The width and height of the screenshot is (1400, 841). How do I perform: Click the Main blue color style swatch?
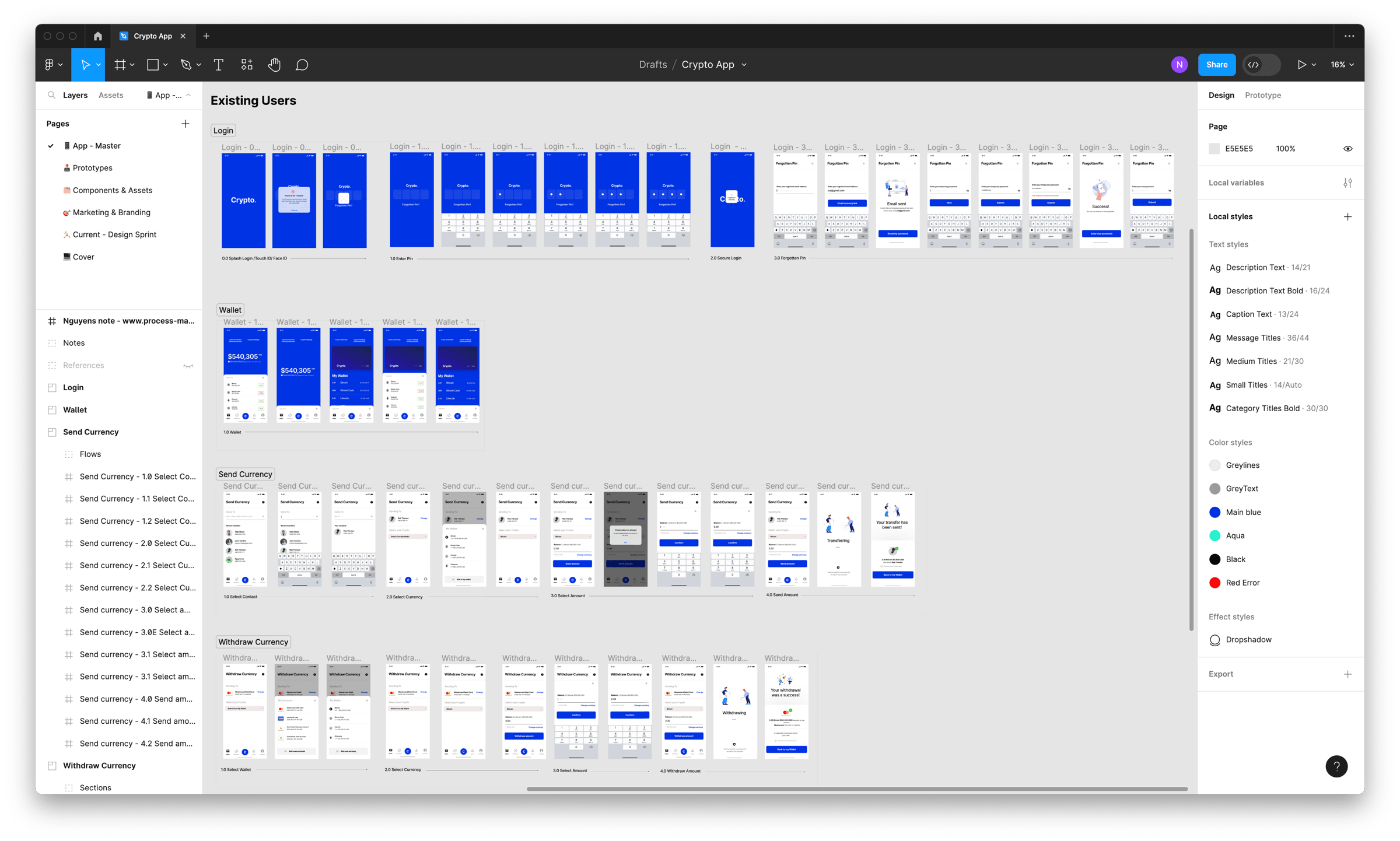click(x=1214, y=512)
